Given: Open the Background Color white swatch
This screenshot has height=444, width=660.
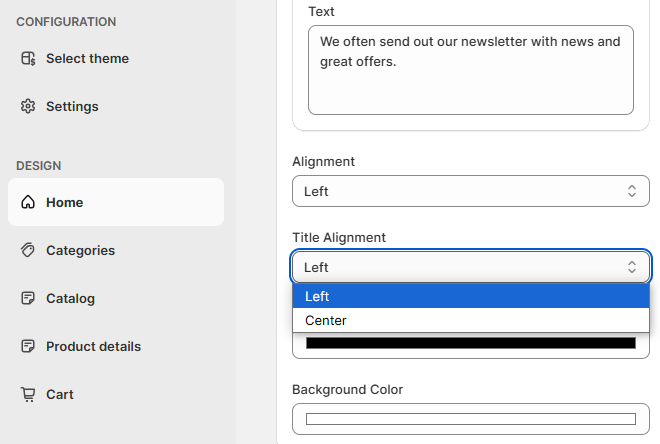Looking at the screenshot, I should [x=471, y=419].
